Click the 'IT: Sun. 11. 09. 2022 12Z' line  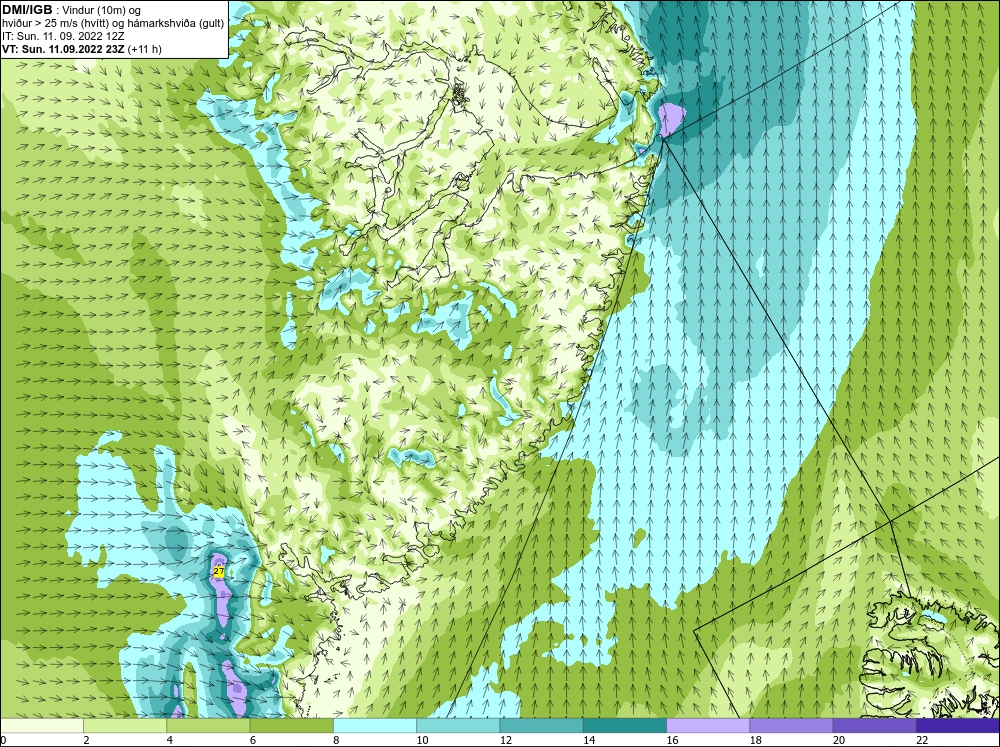coord(62,36)
